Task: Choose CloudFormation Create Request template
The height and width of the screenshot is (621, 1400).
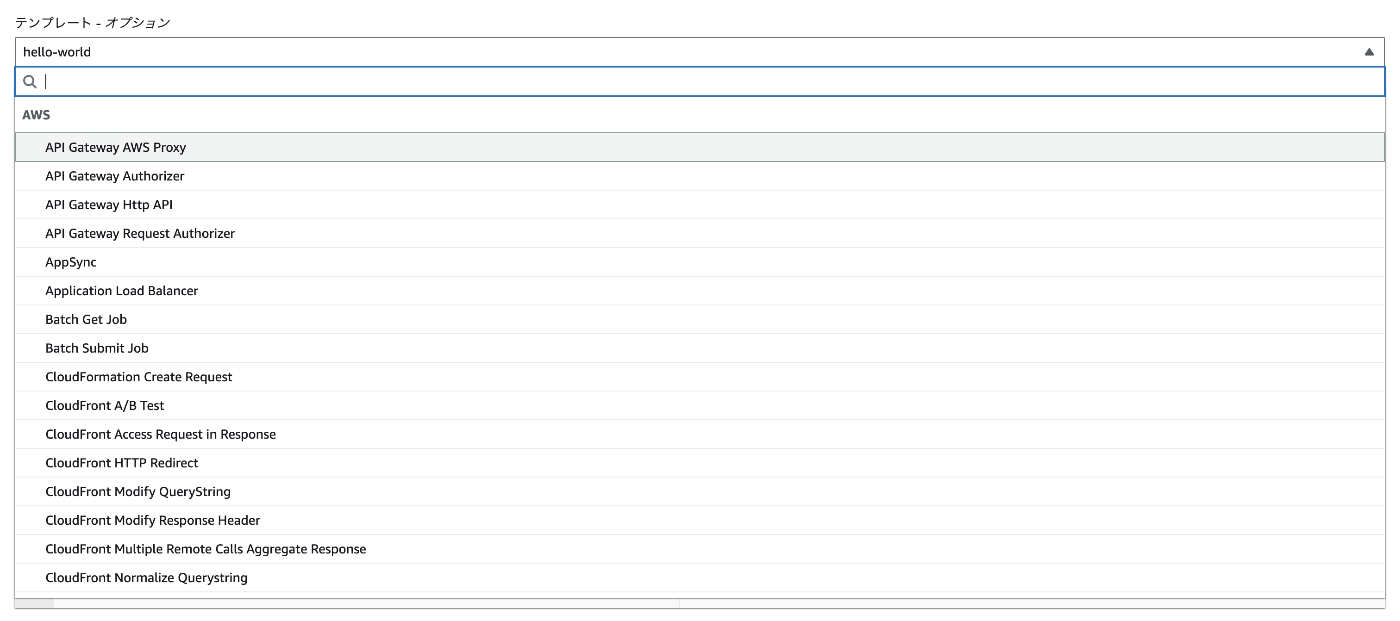Action: (700, 377)
